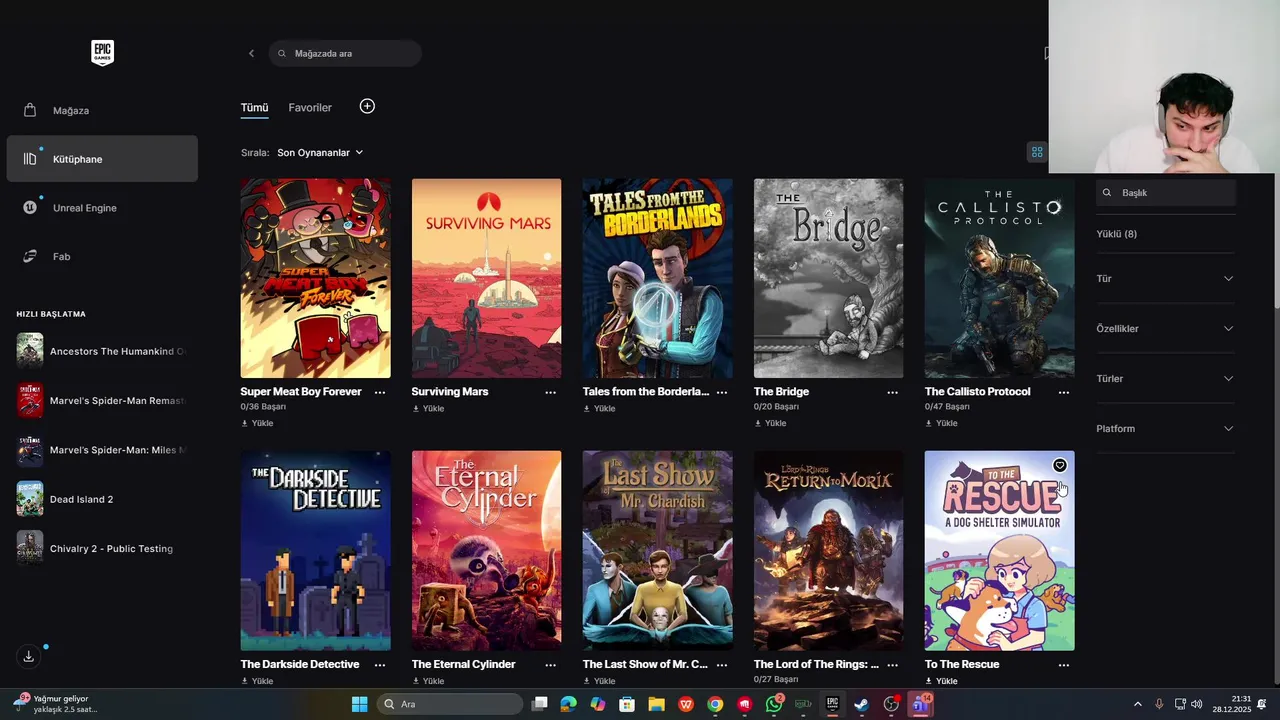Open The Callisto Protocol cover
The image size is (1280, 720).
pos(999,278)
